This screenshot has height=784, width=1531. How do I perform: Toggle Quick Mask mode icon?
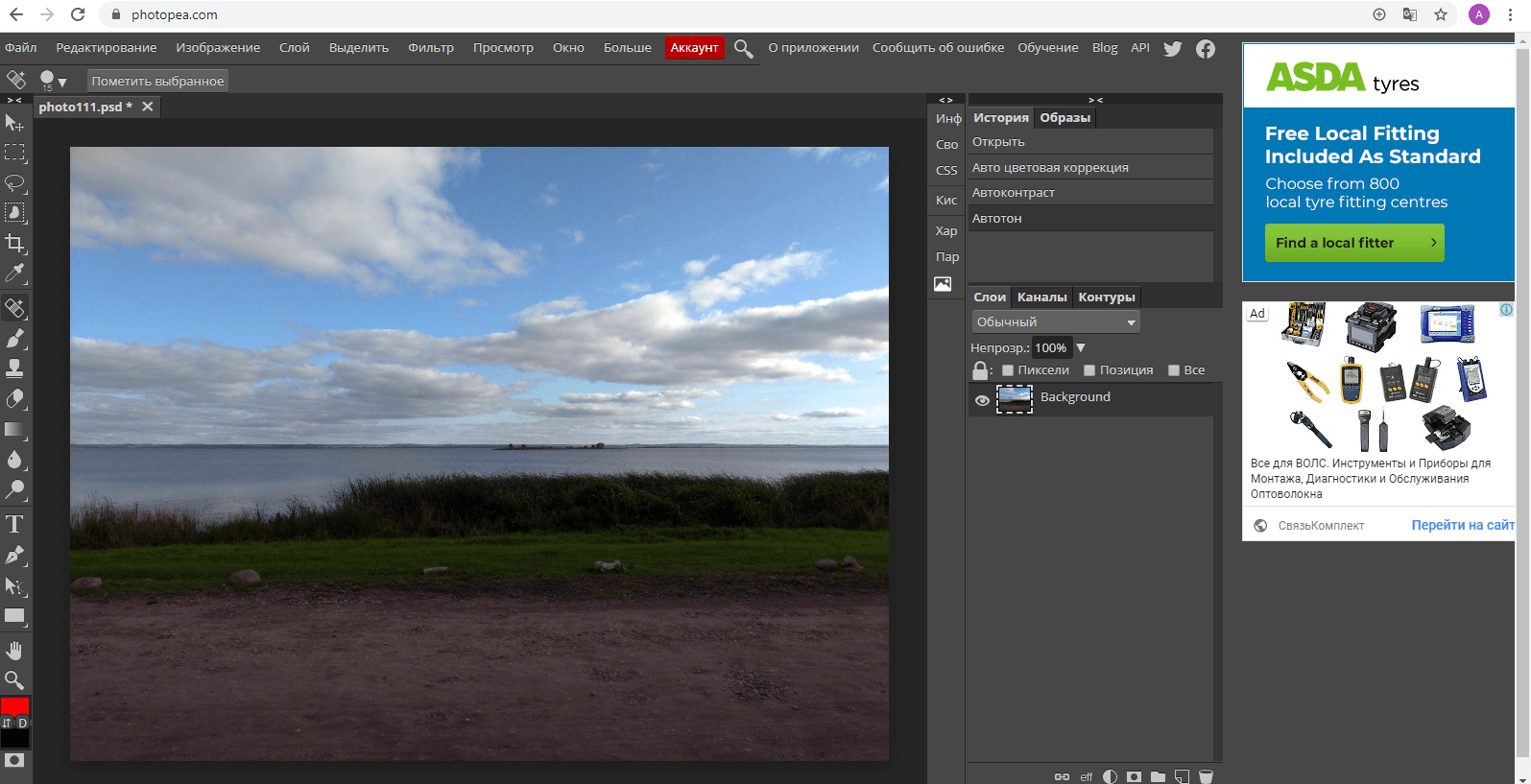click(x=14, y=760)
